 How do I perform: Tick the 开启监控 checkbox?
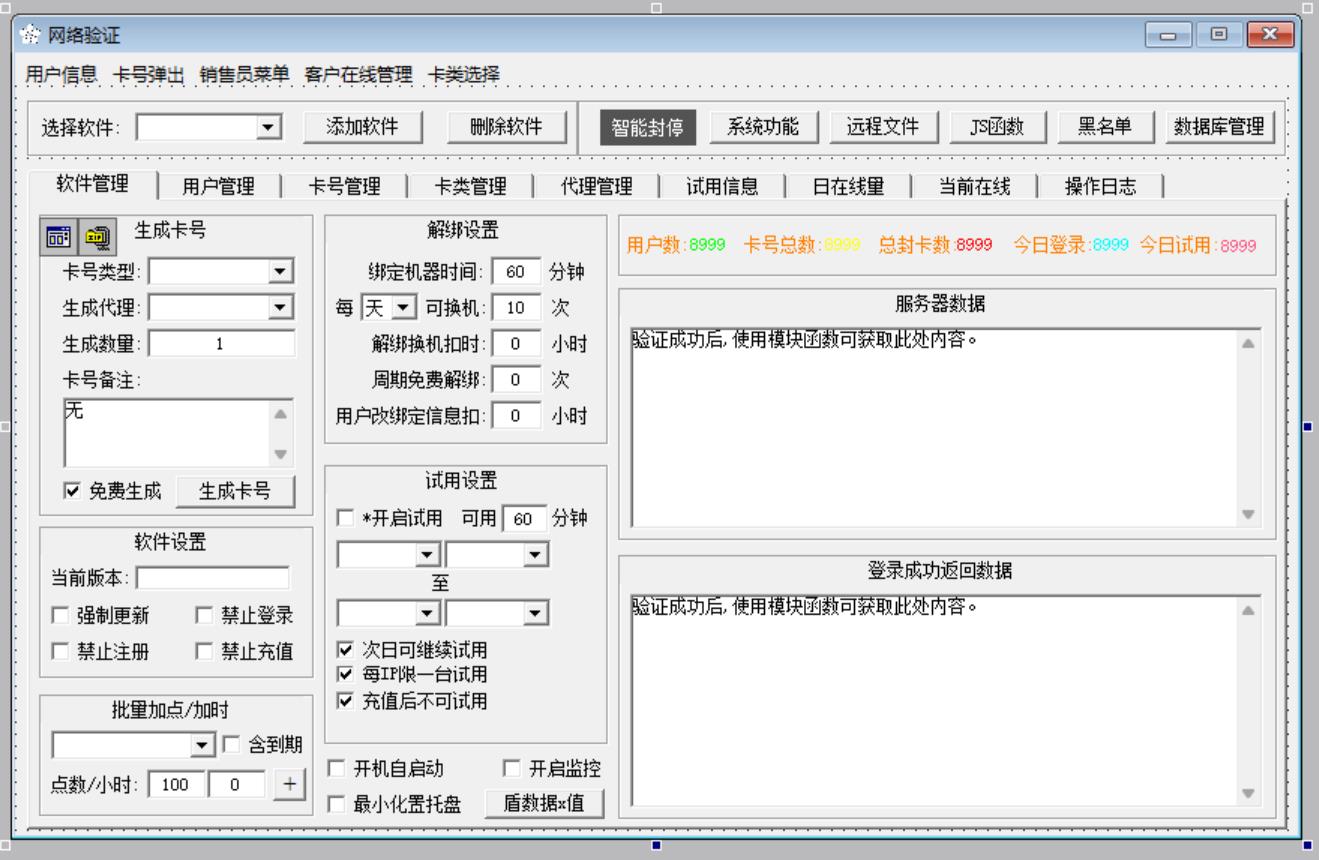click(x=511, y=768)
